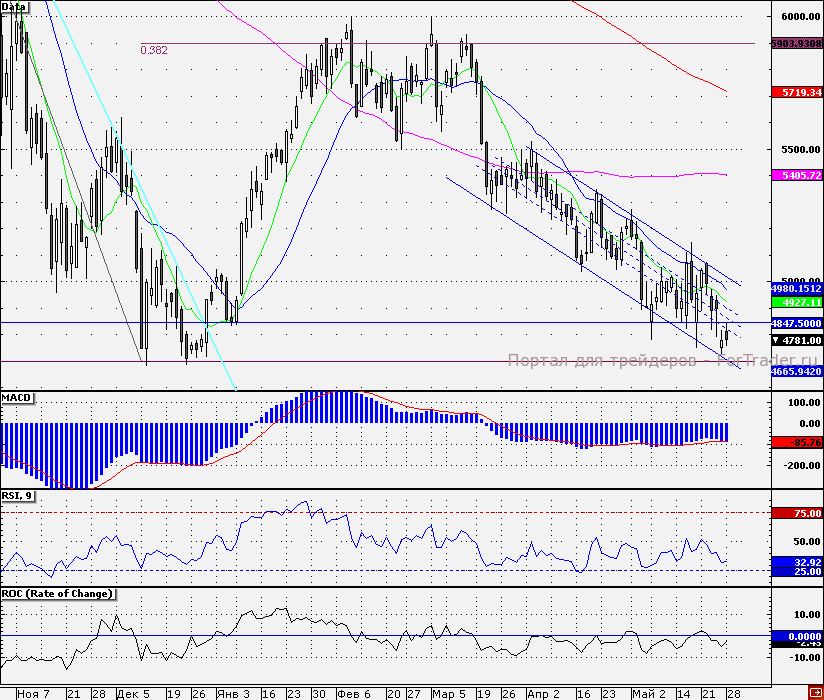This screenshot has height=700, width=824.
Task: Click the 4665.9420 support level tag
Action: [796, 371]
